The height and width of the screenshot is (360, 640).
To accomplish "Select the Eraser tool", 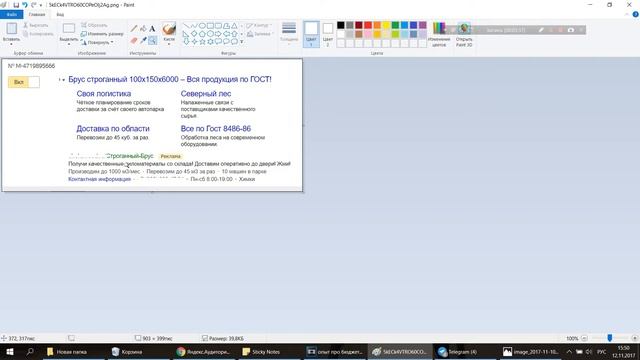I will point(134,40).
